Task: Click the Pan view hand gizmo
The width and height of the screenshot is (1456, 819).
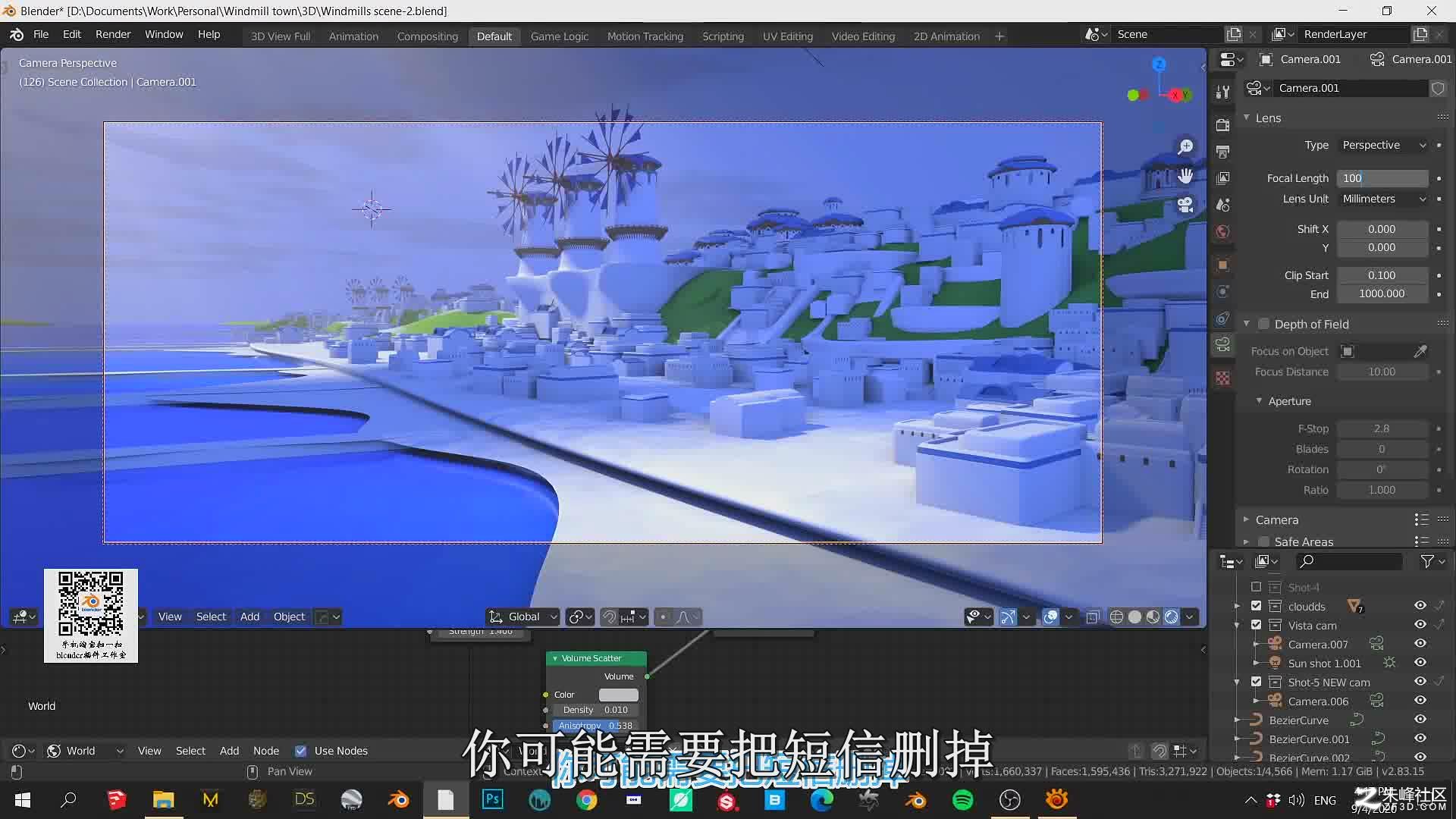Action: (1185, 176)
